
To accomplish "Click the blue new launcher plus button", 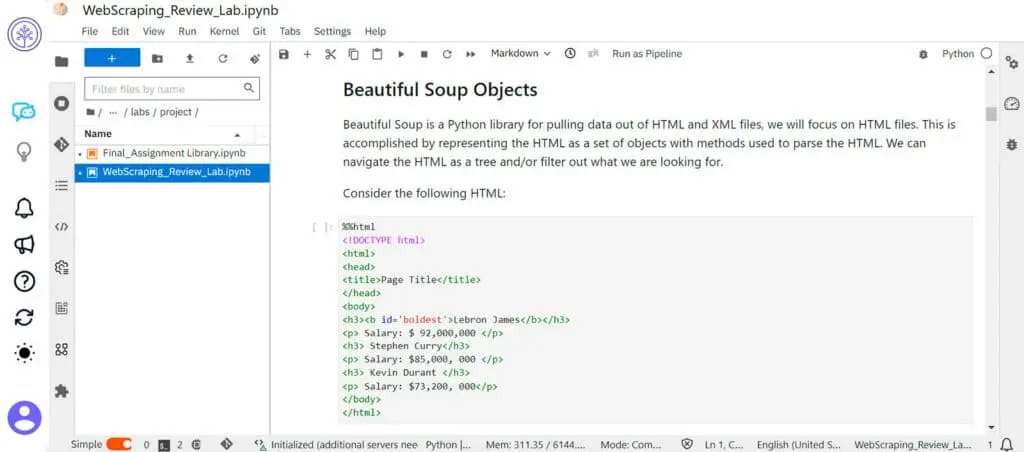I will pos(112,58).
